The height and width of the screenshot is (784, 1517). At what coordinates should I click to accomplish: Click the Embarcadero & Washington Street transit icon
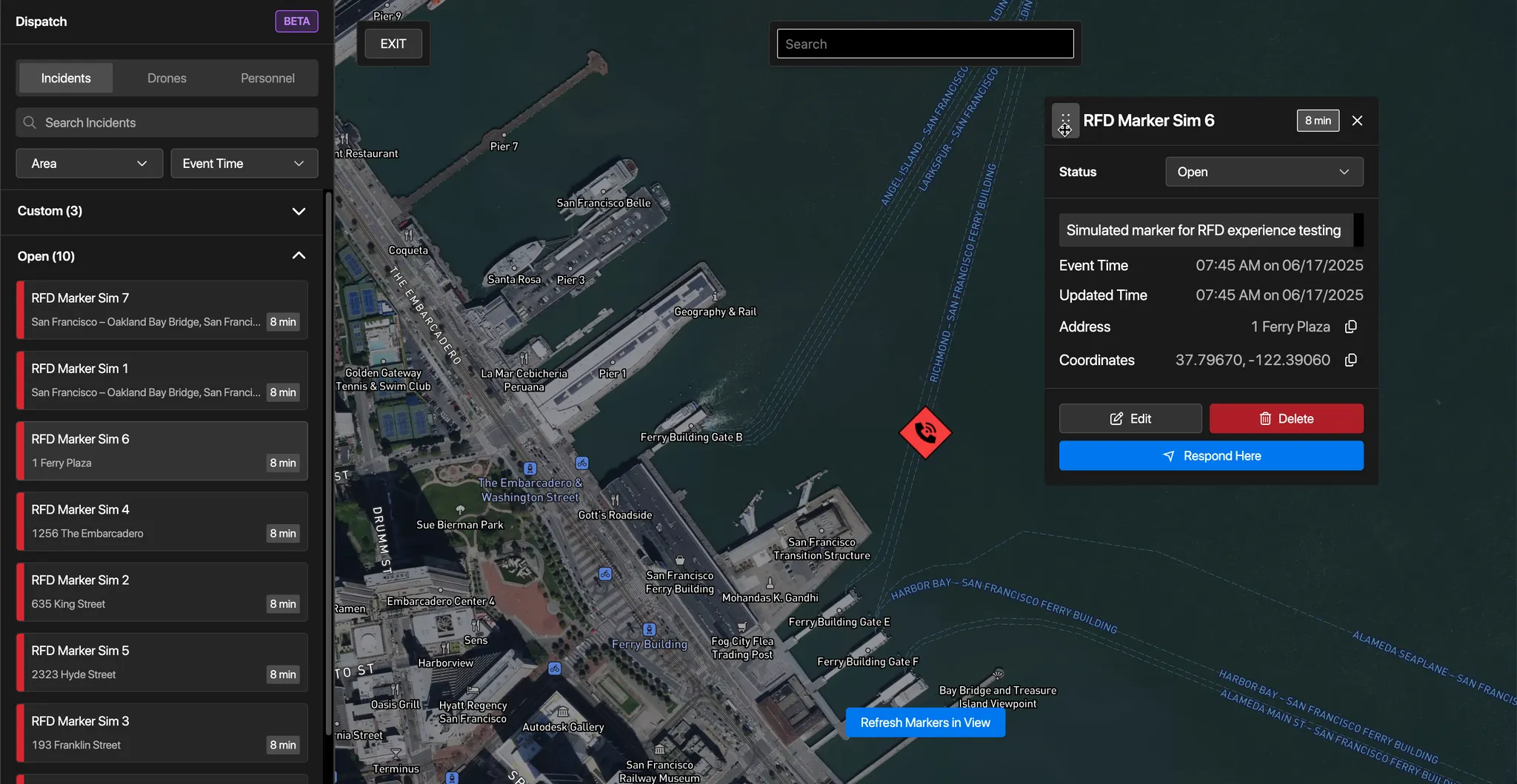coord(530,468)
